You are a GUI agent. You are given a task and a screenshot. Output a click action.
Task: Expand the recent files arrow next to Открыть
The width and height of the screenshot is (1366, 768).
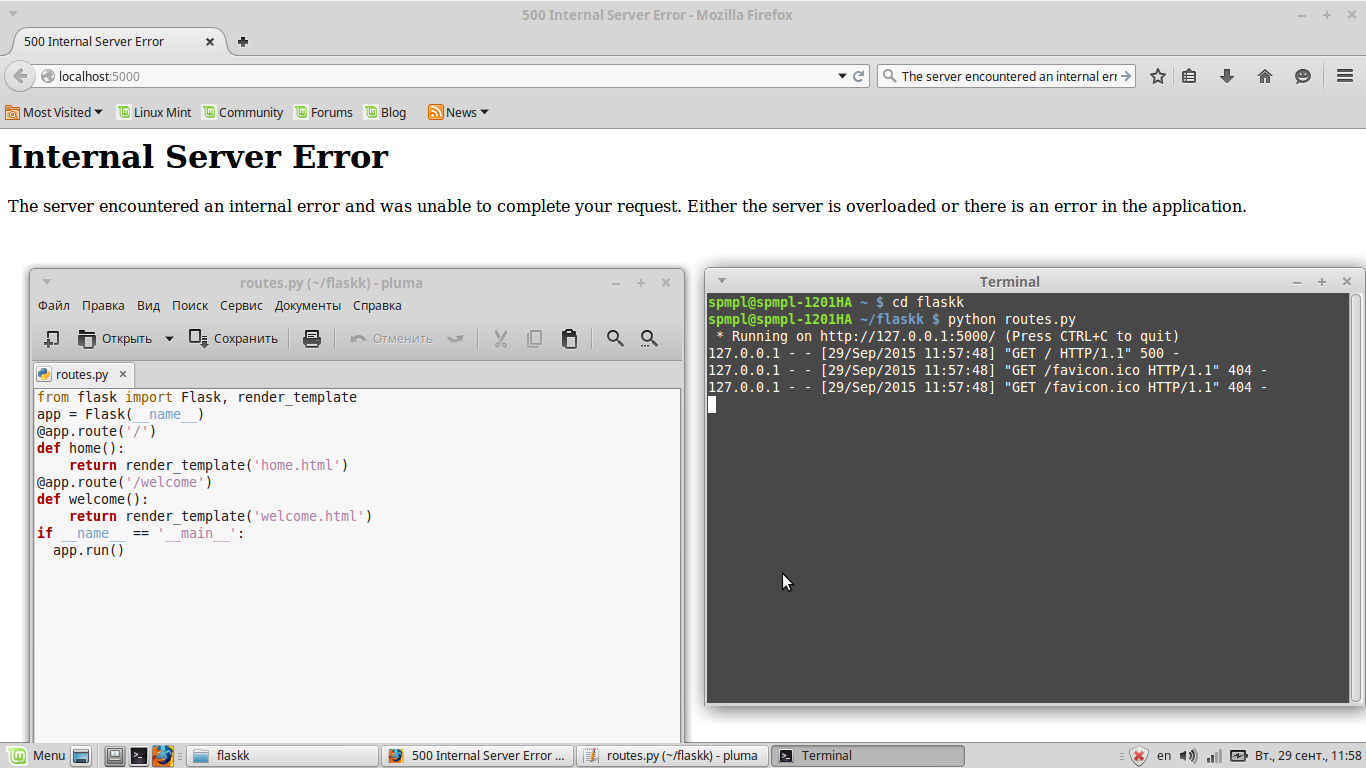pos(169,339)
